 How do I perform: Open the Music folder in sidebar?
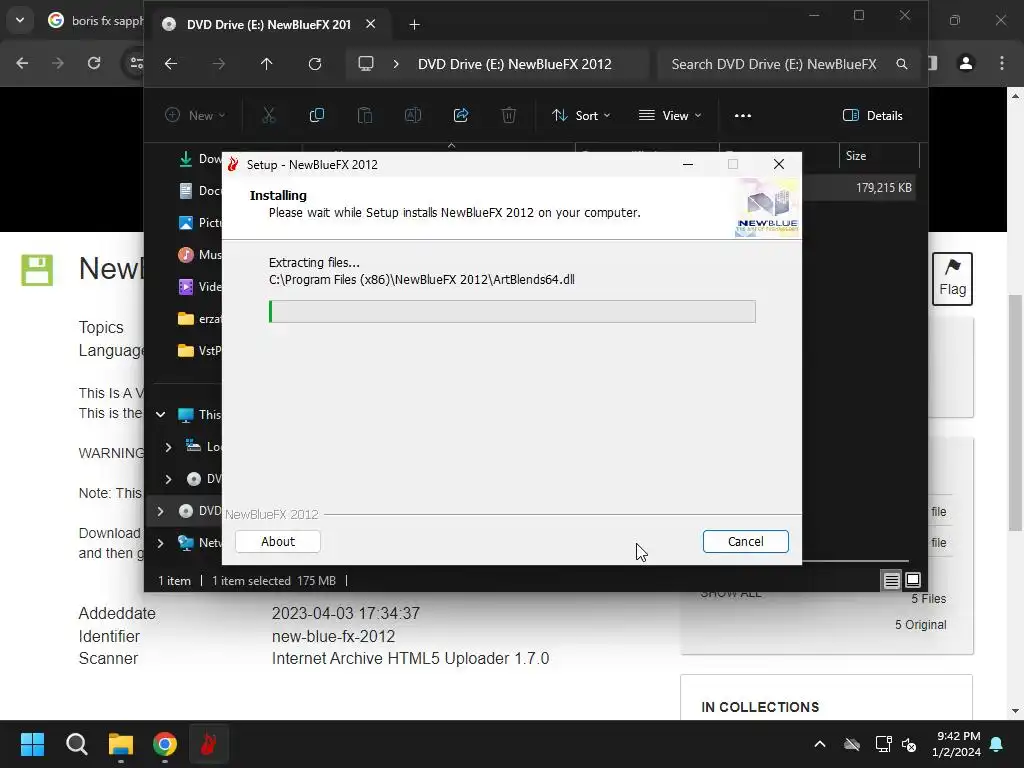point(200,255)
